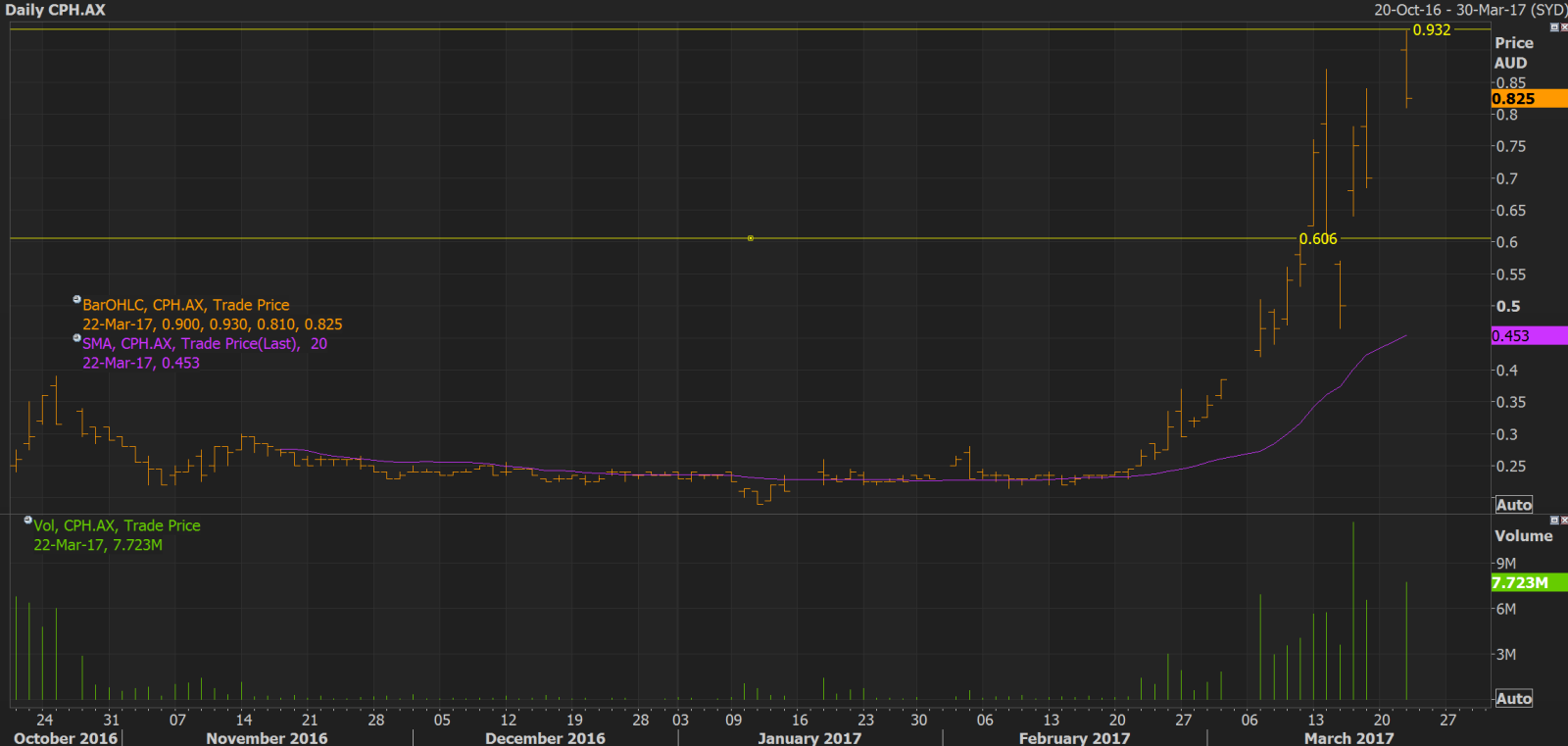Click the Auto button on the volume axis
The image size is (1568, 746).
pos(1513,698)
